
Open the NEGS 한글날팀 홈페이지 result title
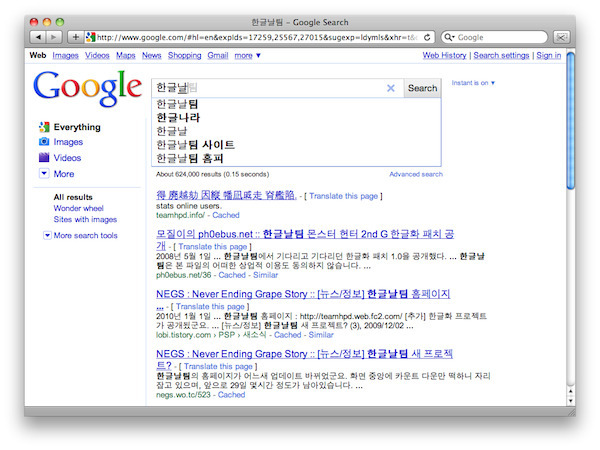point(303,294)
